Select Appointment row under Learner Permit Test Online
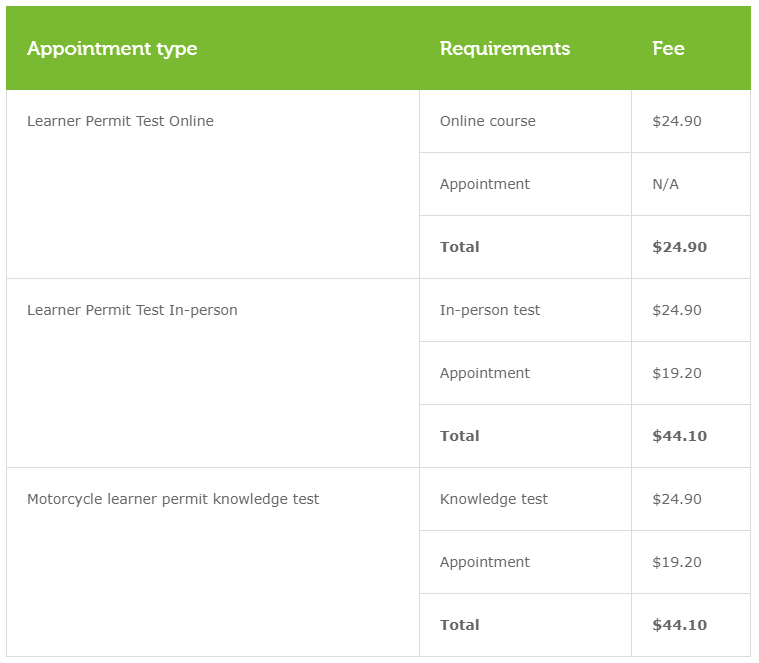Screen dimensions: 759x663 click(485, 184)
